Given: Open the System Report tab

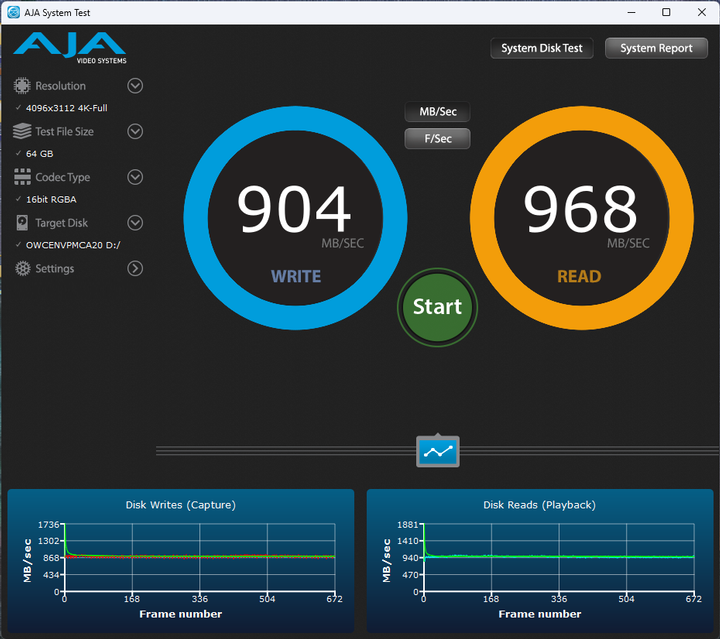Looking at the screenshot, I should [x=656, y=48].
